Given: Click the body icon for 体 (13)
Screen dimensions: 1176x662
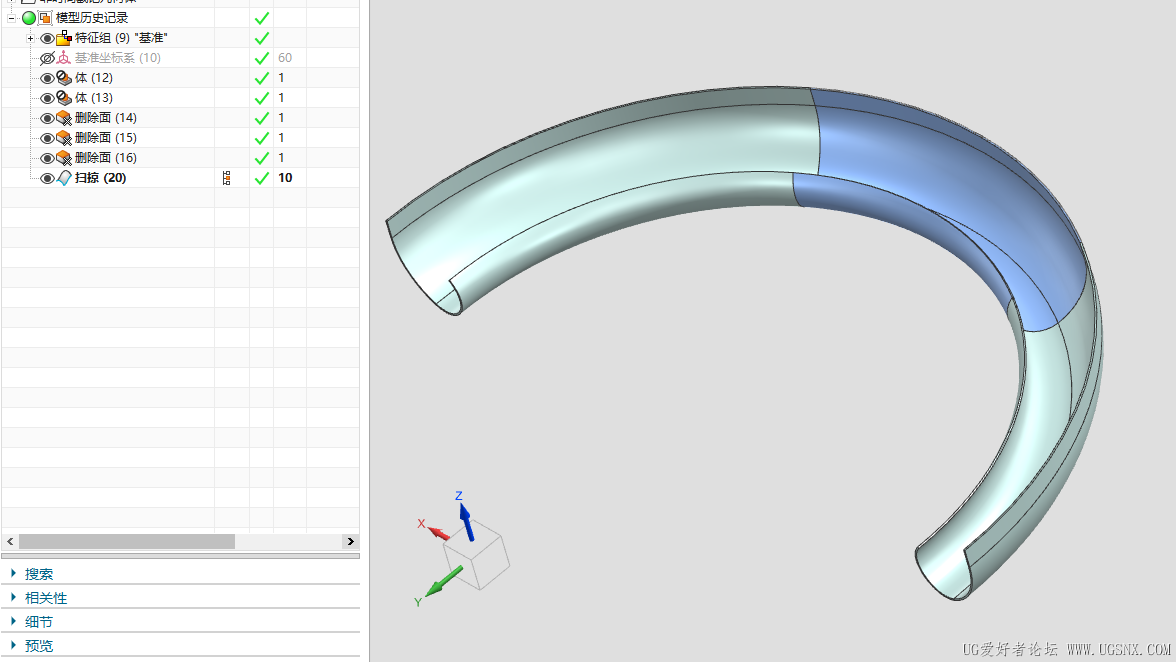Looking at the screenshot, I should pos(64,98).
